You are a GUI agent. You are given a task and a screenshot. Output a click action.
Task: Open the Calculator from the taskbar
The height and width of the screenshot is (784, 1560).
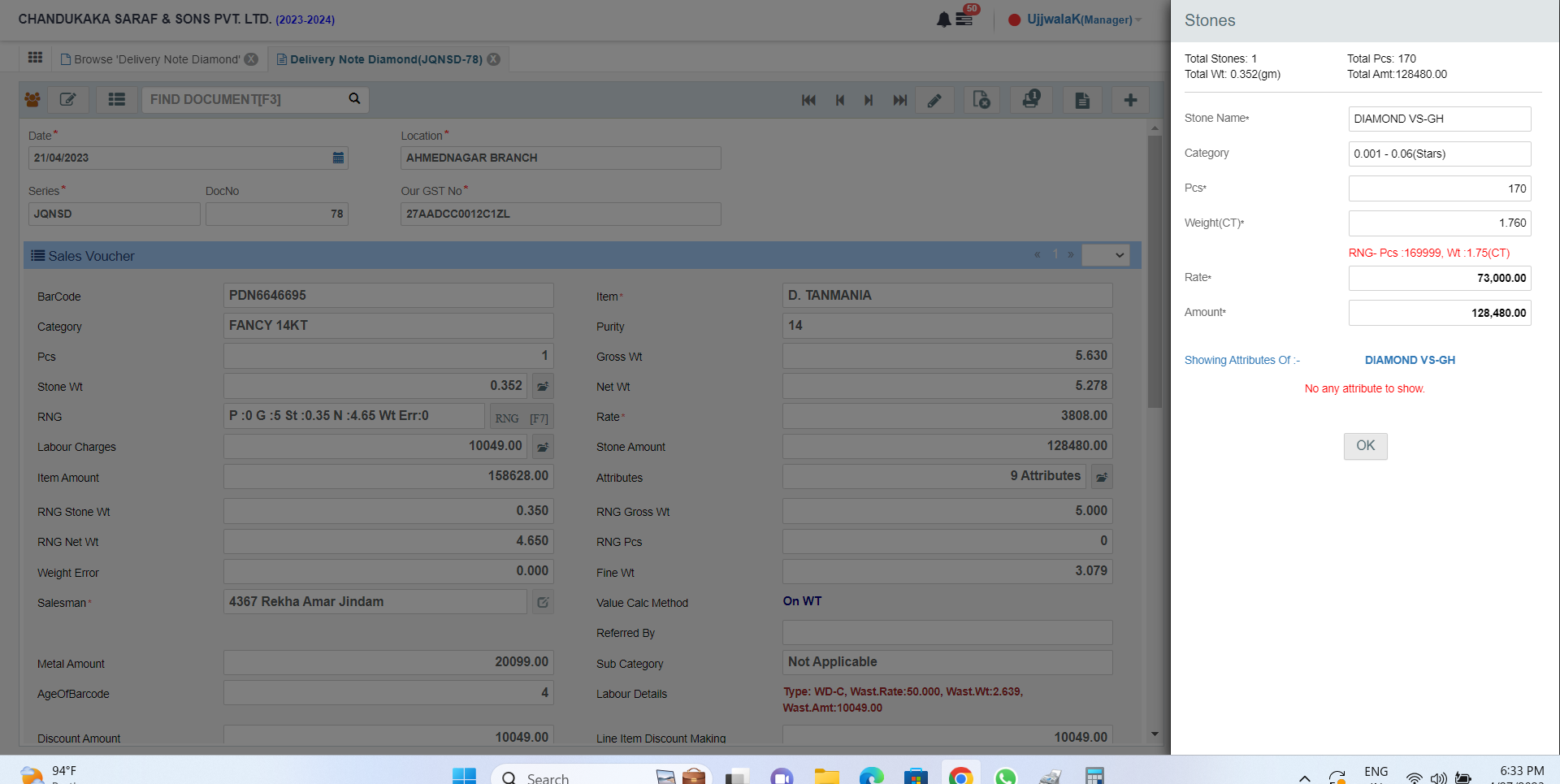pos(1094,776)
